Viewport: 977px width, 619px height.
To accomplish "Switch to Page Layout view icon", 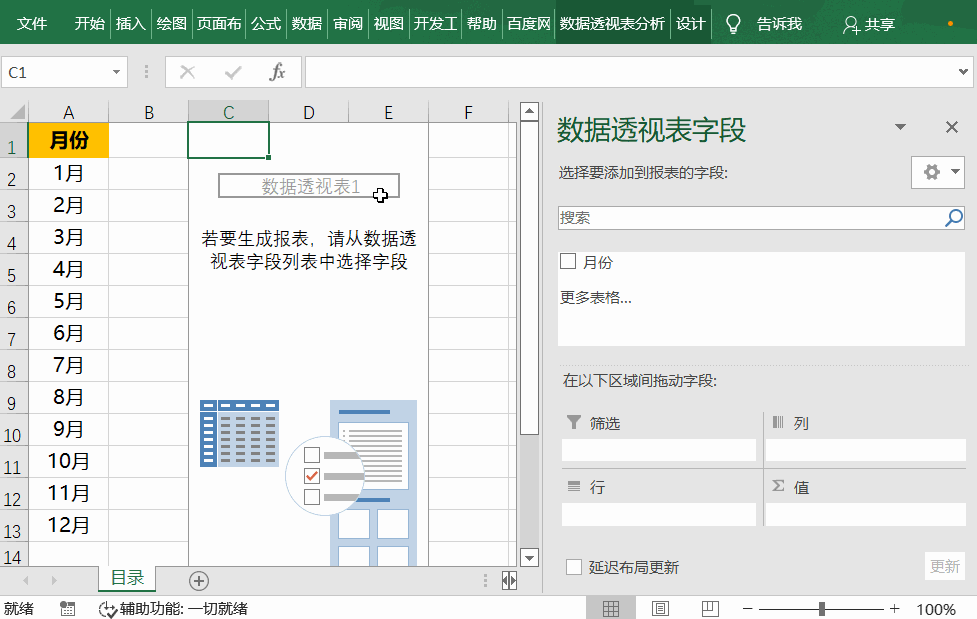I will (660, 608).
